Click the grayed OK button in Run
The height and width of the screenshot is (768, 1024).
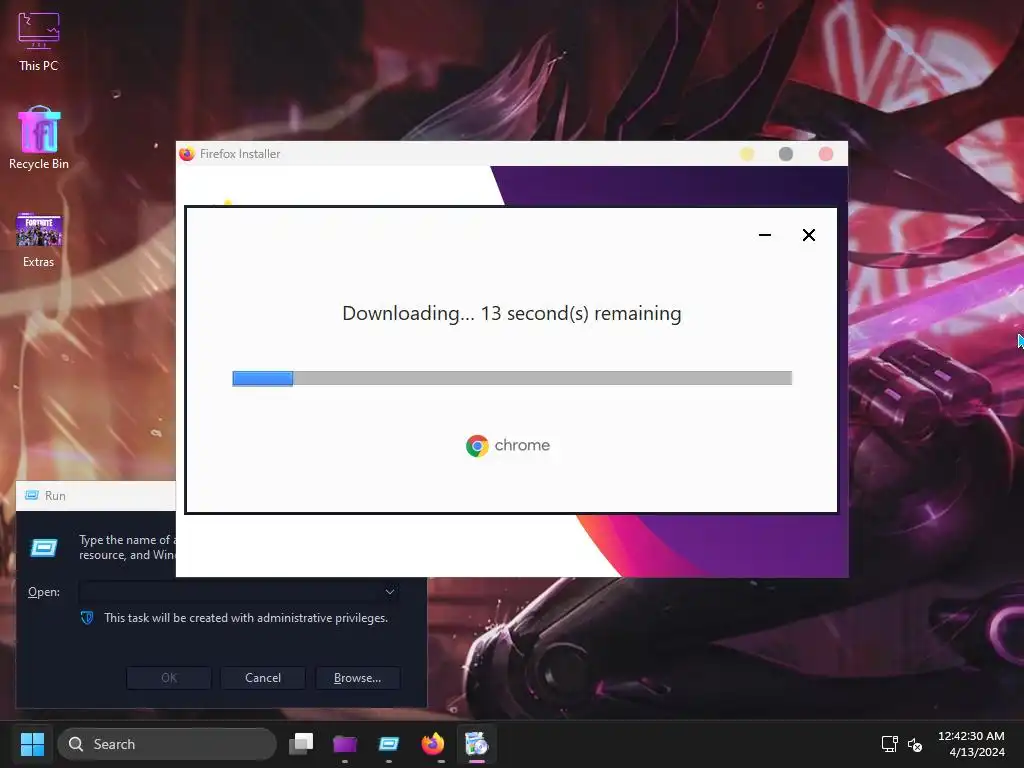coord(168,678)
